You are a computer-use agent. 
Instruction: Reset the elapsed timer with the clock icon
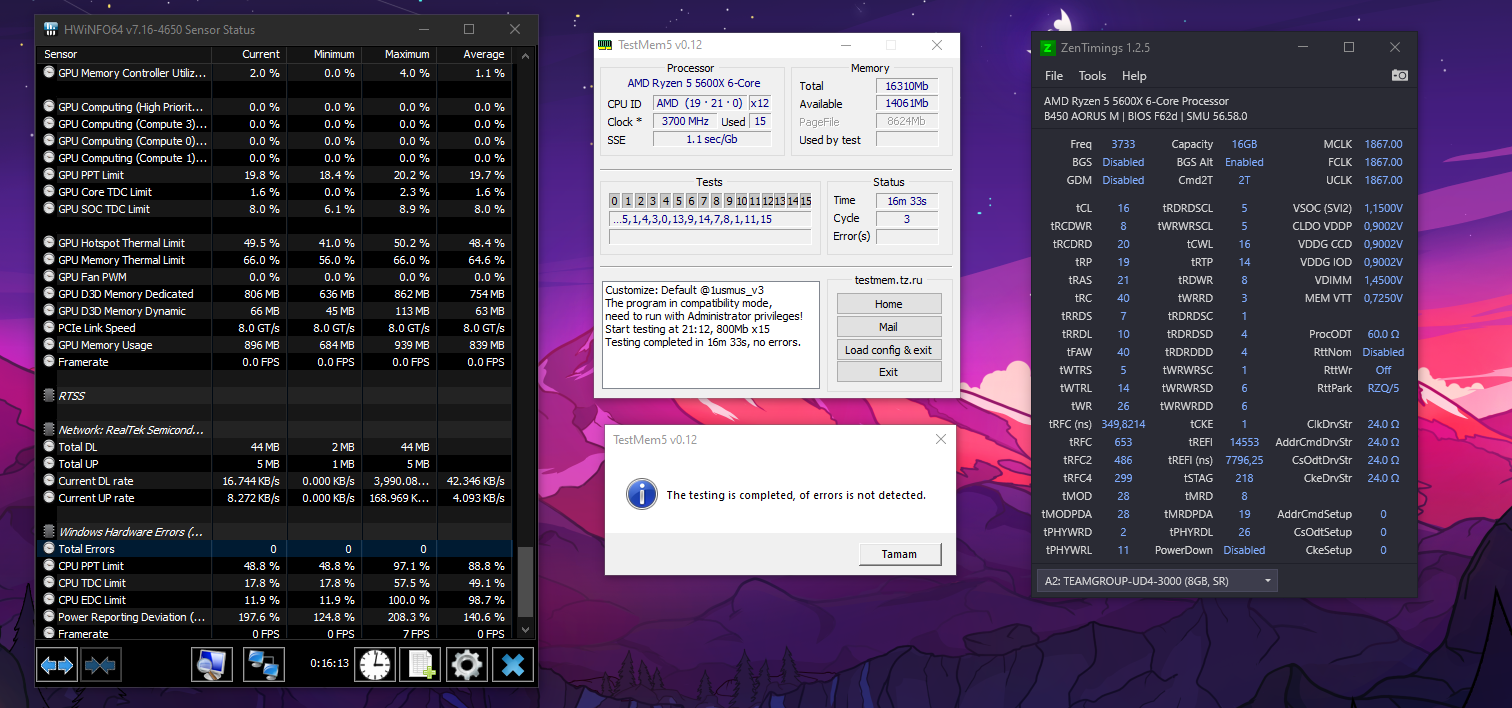[x=375, y=664]
